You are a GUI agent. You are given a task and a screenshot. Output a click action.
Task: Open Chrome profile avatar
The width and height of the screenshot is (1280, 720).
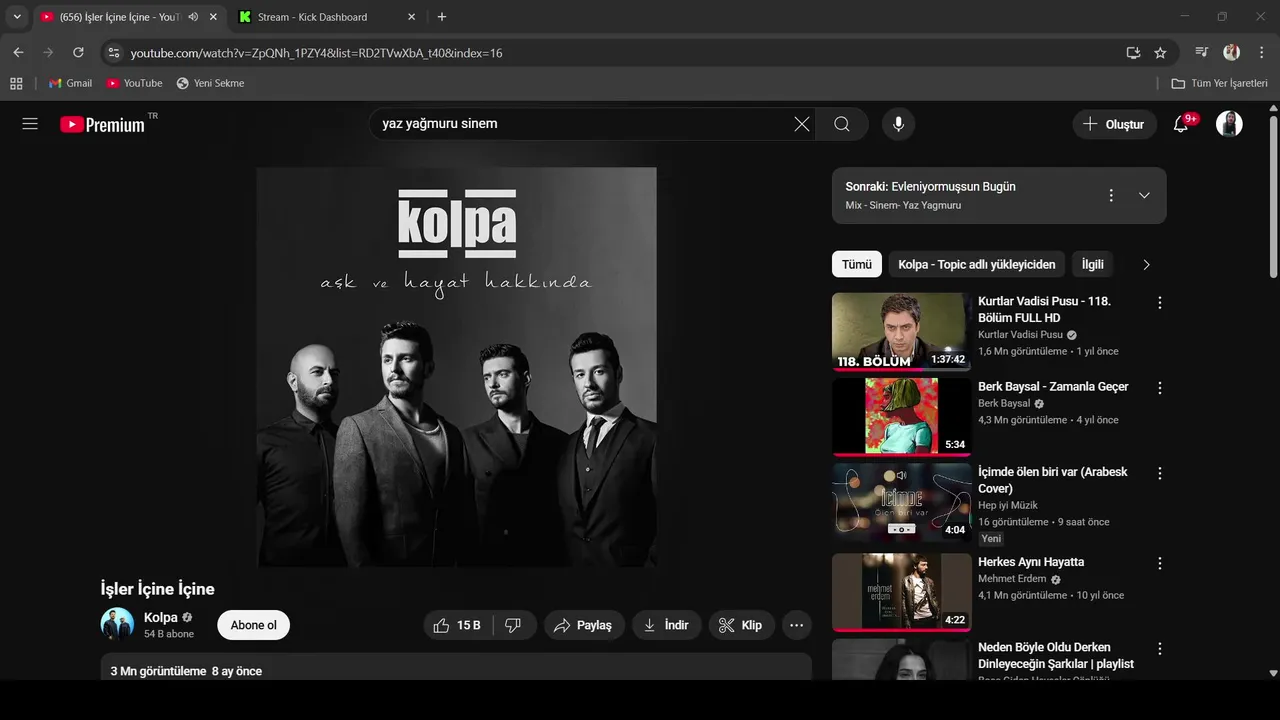pyautogui.click(x=1231, y=52)
